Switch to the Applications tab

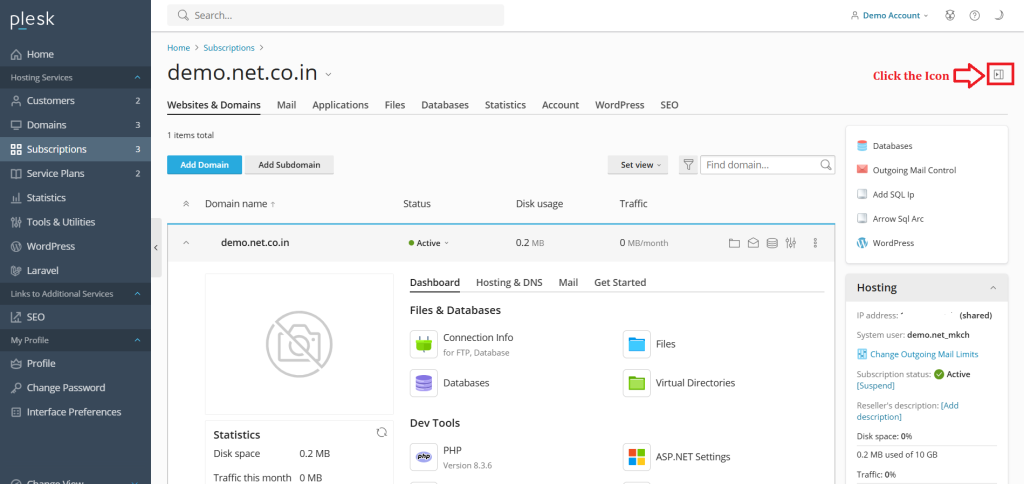coord(340,105)
